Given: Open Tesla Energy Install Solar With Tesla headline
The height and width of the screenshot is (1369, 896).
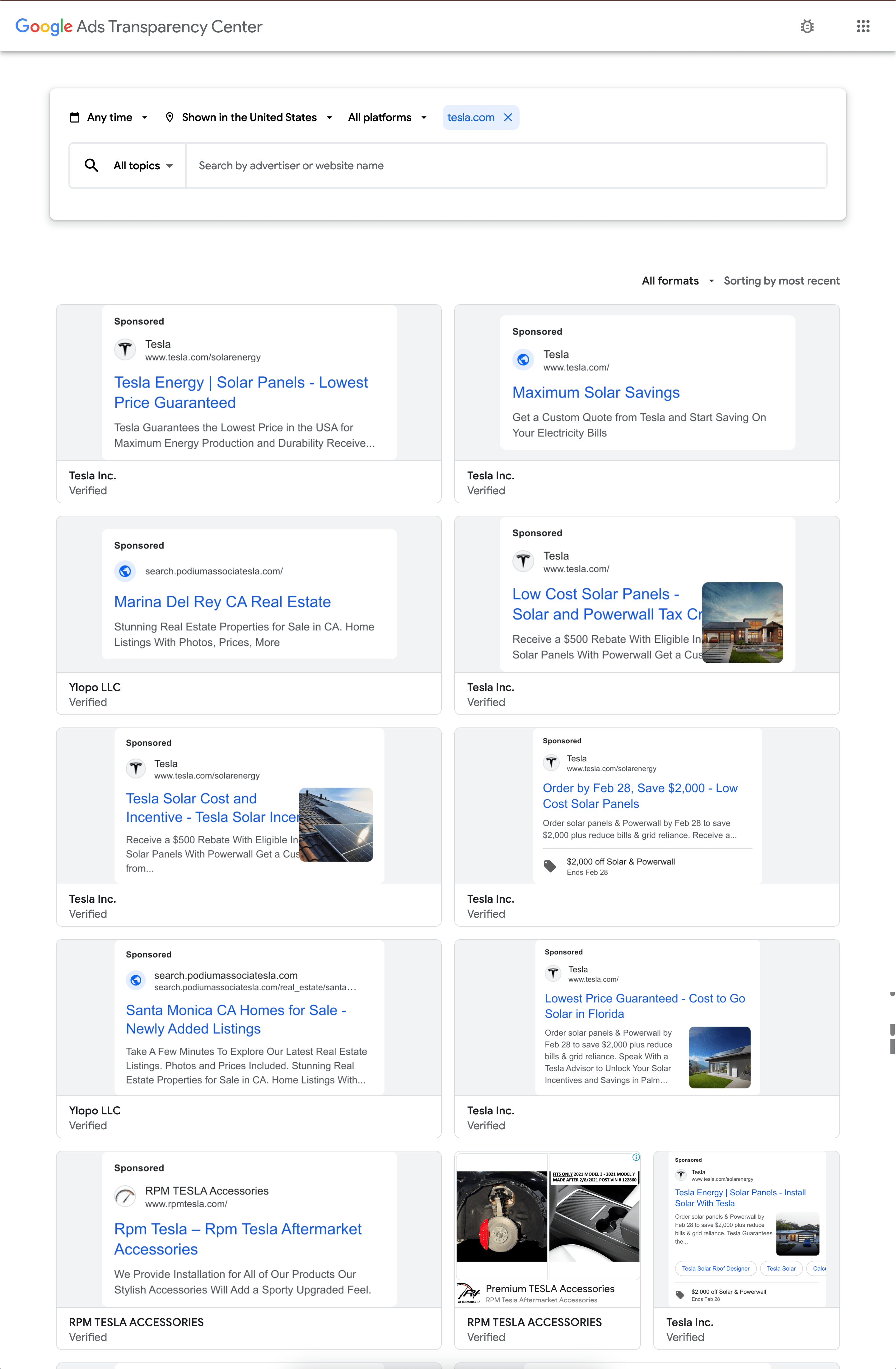Looking at the screenshot, I should pyautogui.click(x=740, y=1197).
